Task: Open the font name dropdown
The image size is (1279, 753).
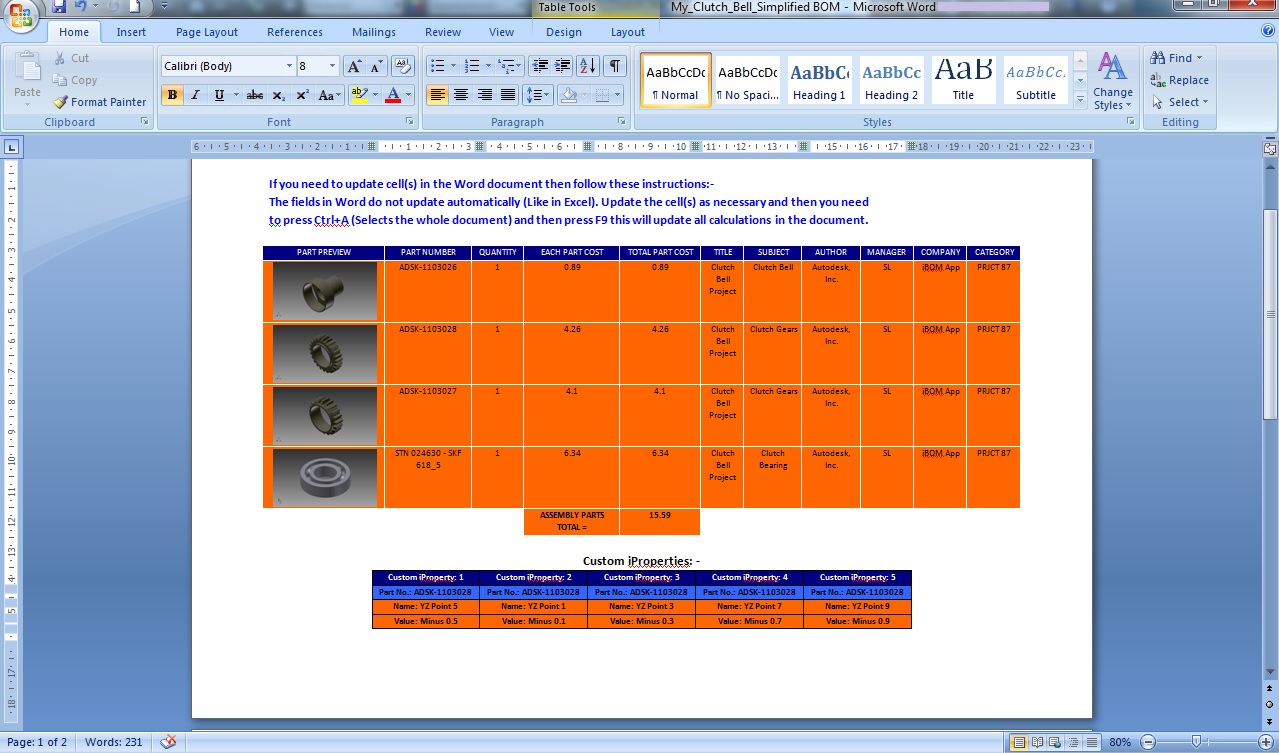Action: click(287, 66)
